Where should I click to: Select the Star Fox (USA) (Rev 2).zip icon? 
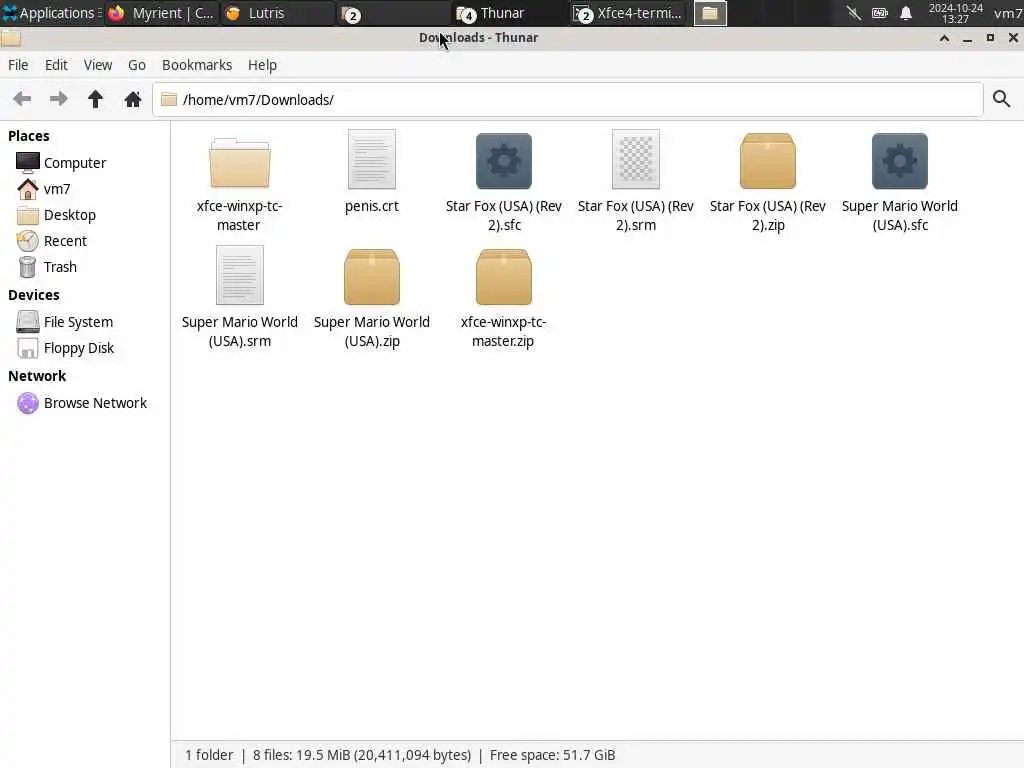point(767,161)
